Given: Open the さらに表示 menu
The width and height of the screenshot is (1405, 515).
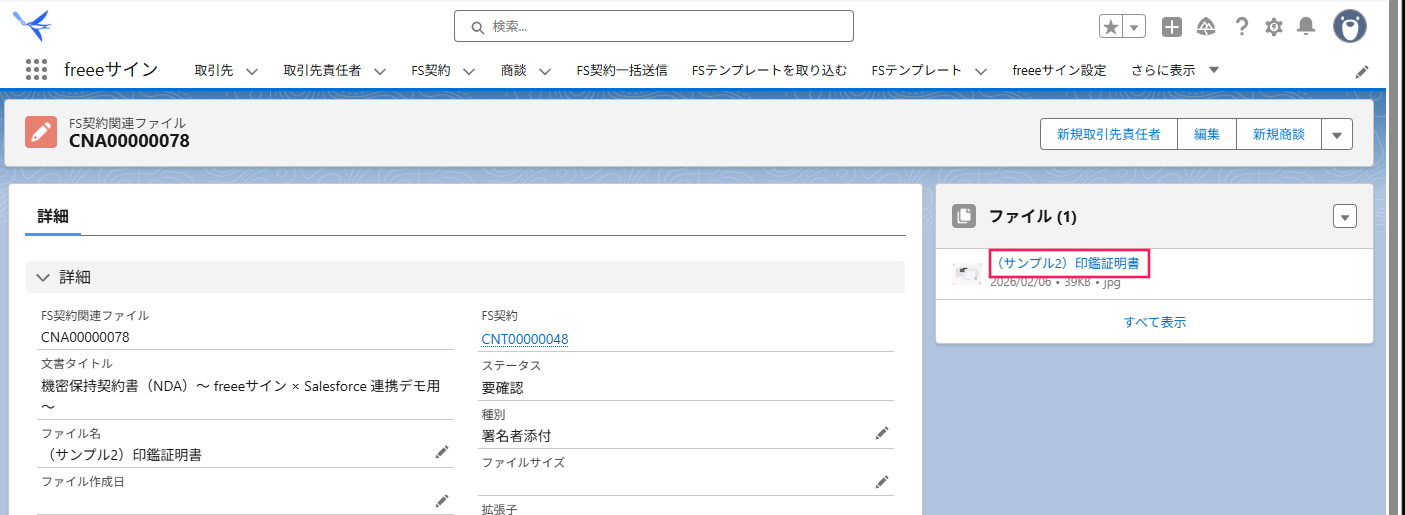Looking at the screenshot, I should pos(1175,70).
